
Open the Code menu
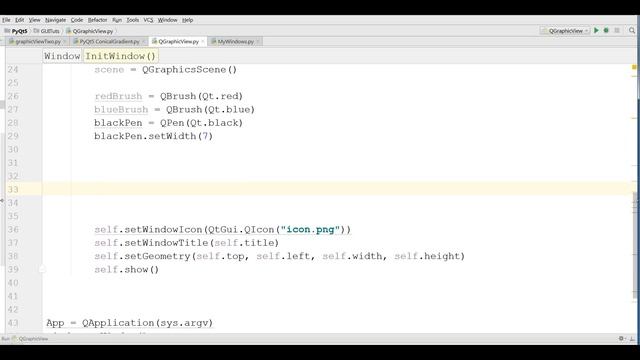[x=77, y=20]
